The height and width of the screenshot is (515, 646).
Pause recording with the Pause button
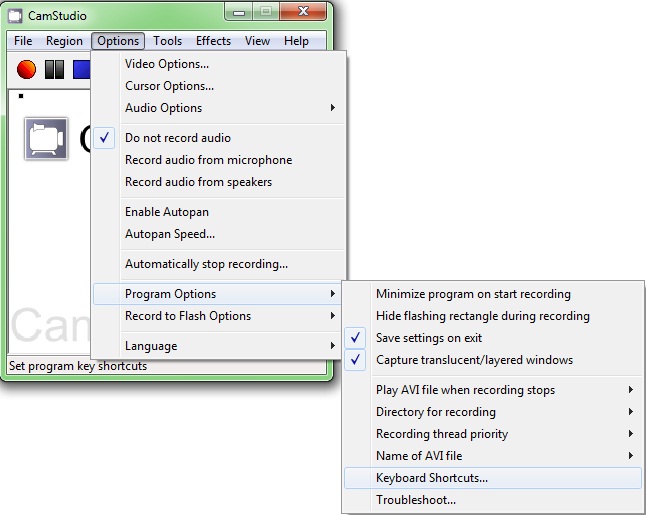pos(54,69)
